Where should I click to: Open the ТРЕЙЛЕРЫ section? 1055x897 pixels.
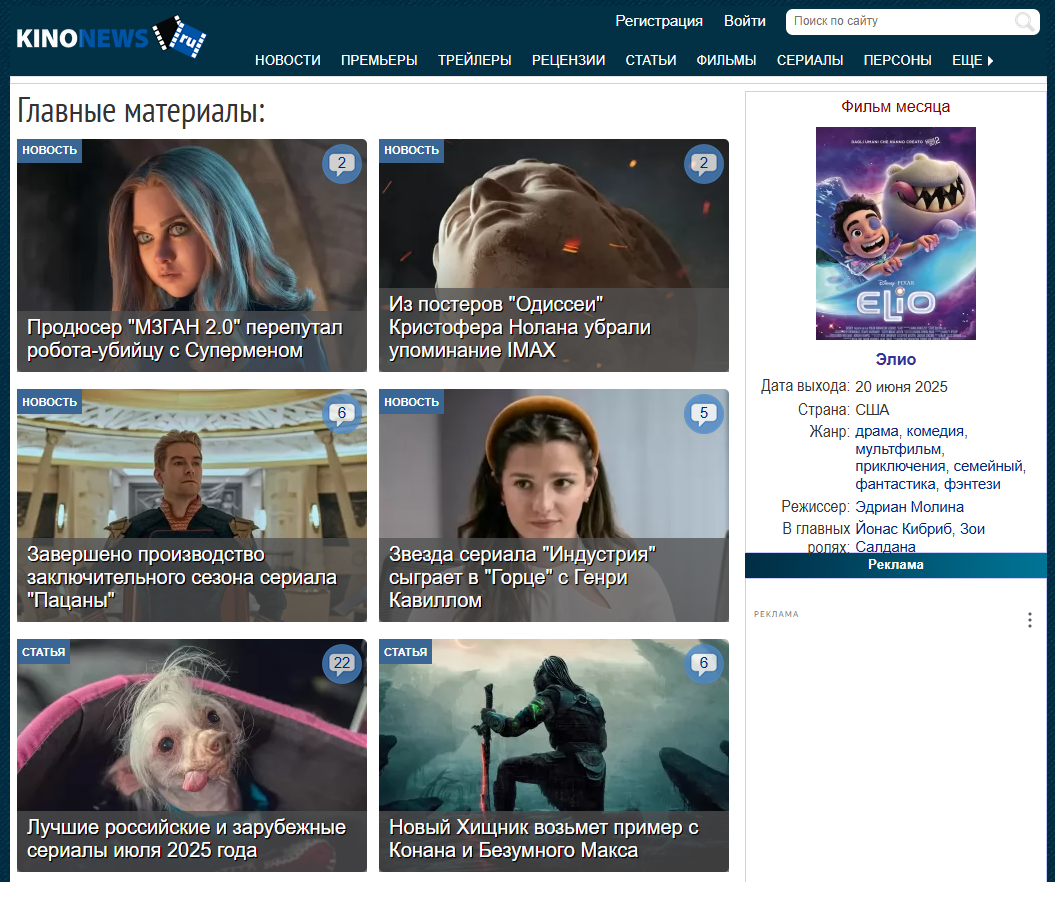[474, 61]
